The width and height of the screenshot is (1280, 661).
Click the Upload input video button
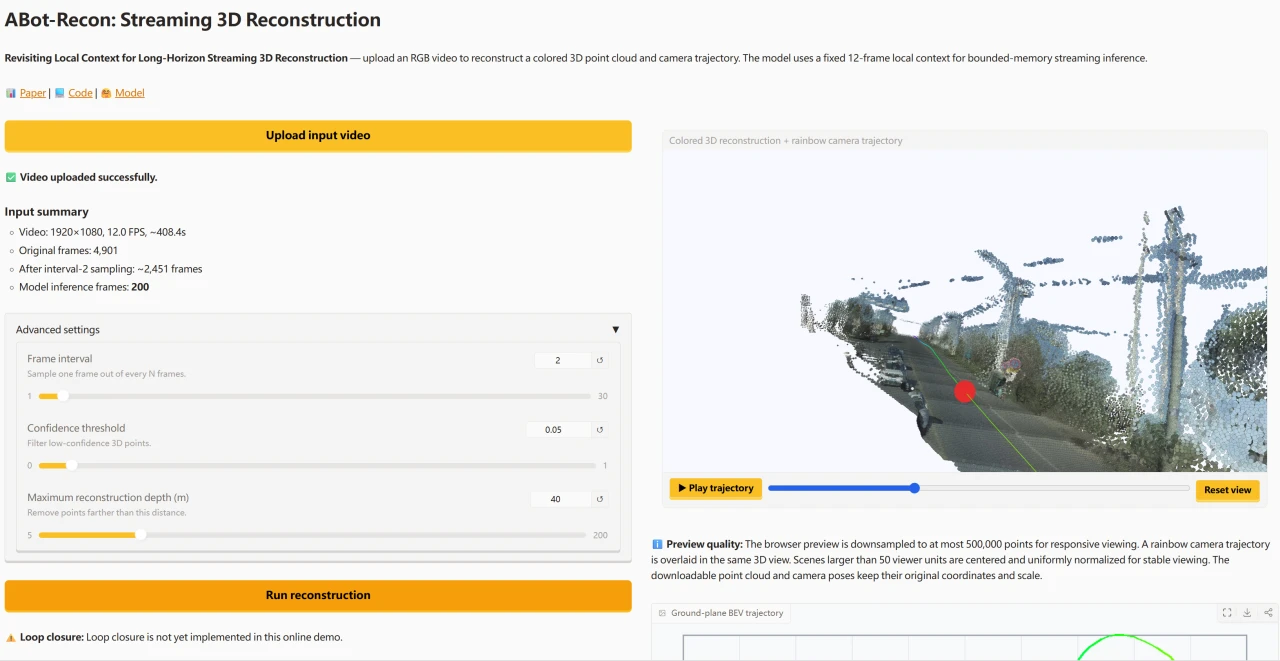click(318, 136)
